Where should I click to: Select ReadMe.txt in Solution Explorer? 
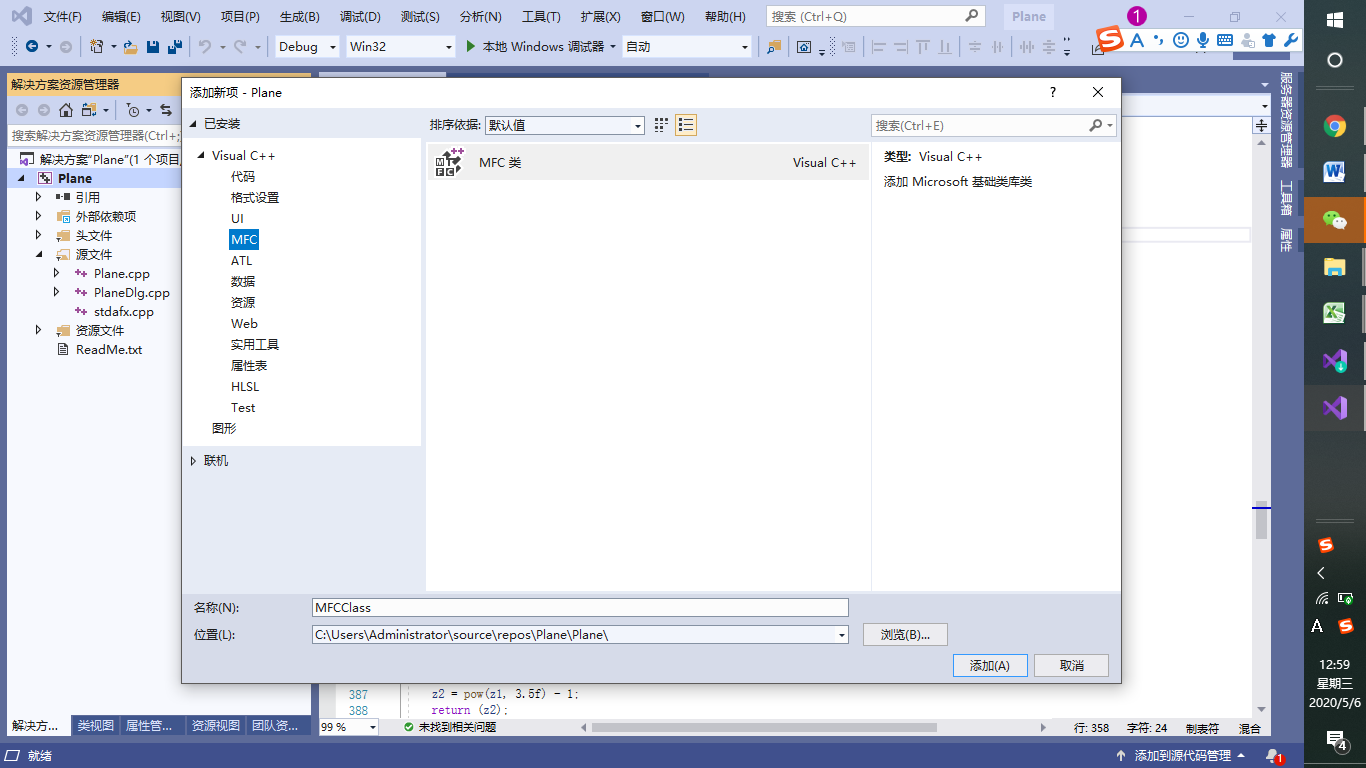point(109,350)
